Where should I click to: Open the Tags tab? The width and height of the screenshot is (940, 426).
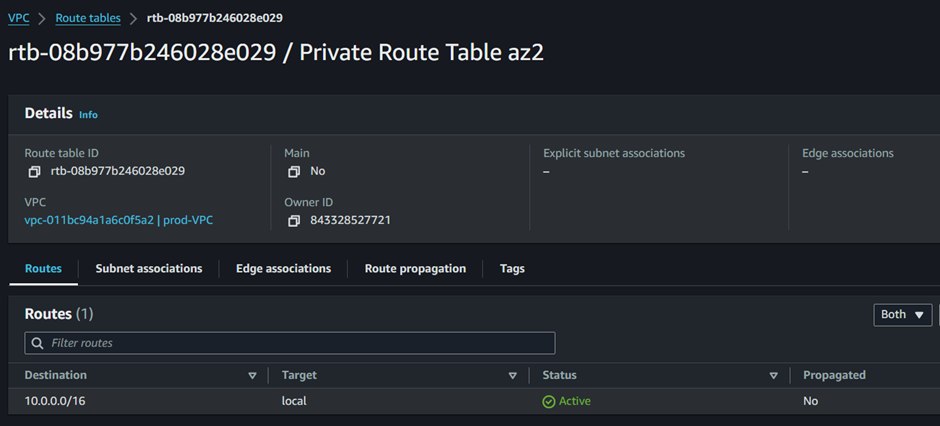click(512, 268)
